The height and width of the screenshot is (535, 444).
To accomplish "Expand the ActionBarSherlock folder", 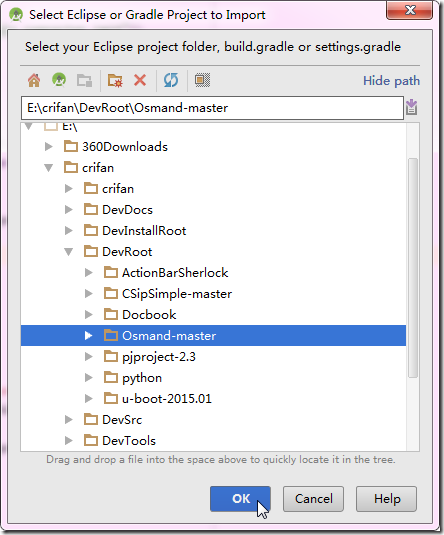I will [89, 273].
